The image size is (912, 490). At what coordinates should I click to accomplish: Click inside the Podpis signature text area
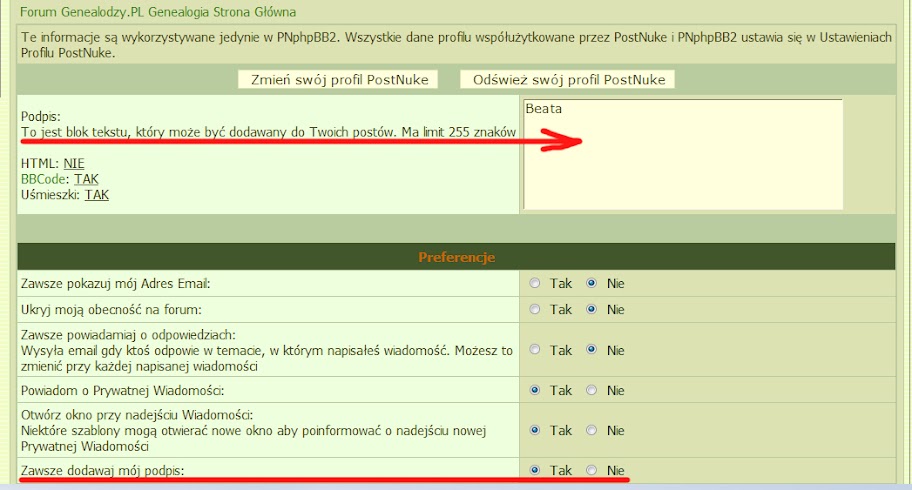click(682, 154)
